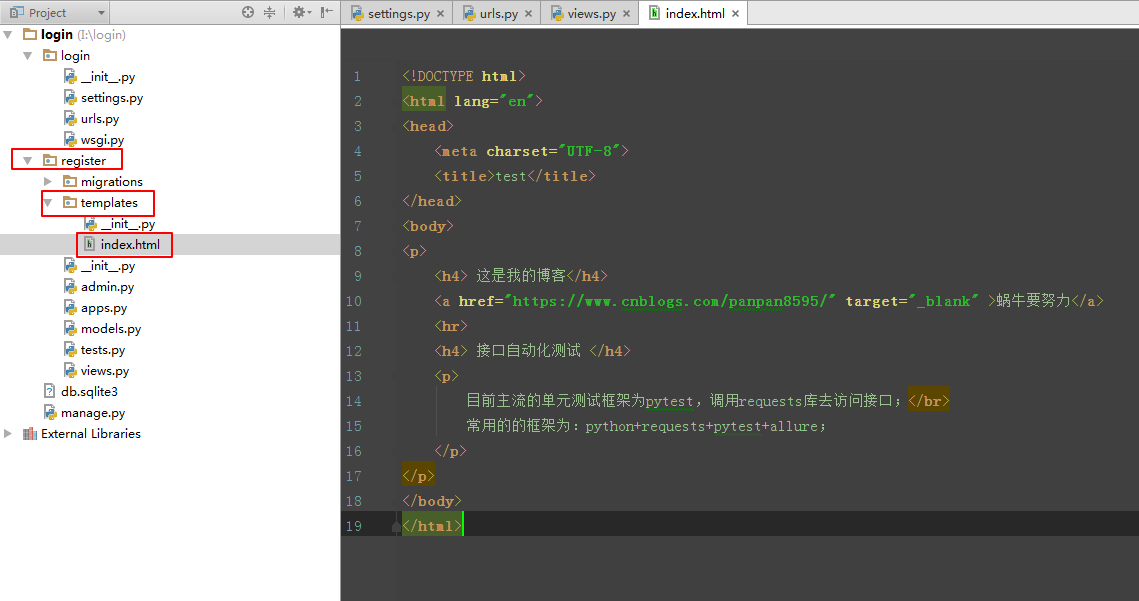Switch to the settings.py tab
The height and width of the screenshot is (601, 1139).
[398, 14]
